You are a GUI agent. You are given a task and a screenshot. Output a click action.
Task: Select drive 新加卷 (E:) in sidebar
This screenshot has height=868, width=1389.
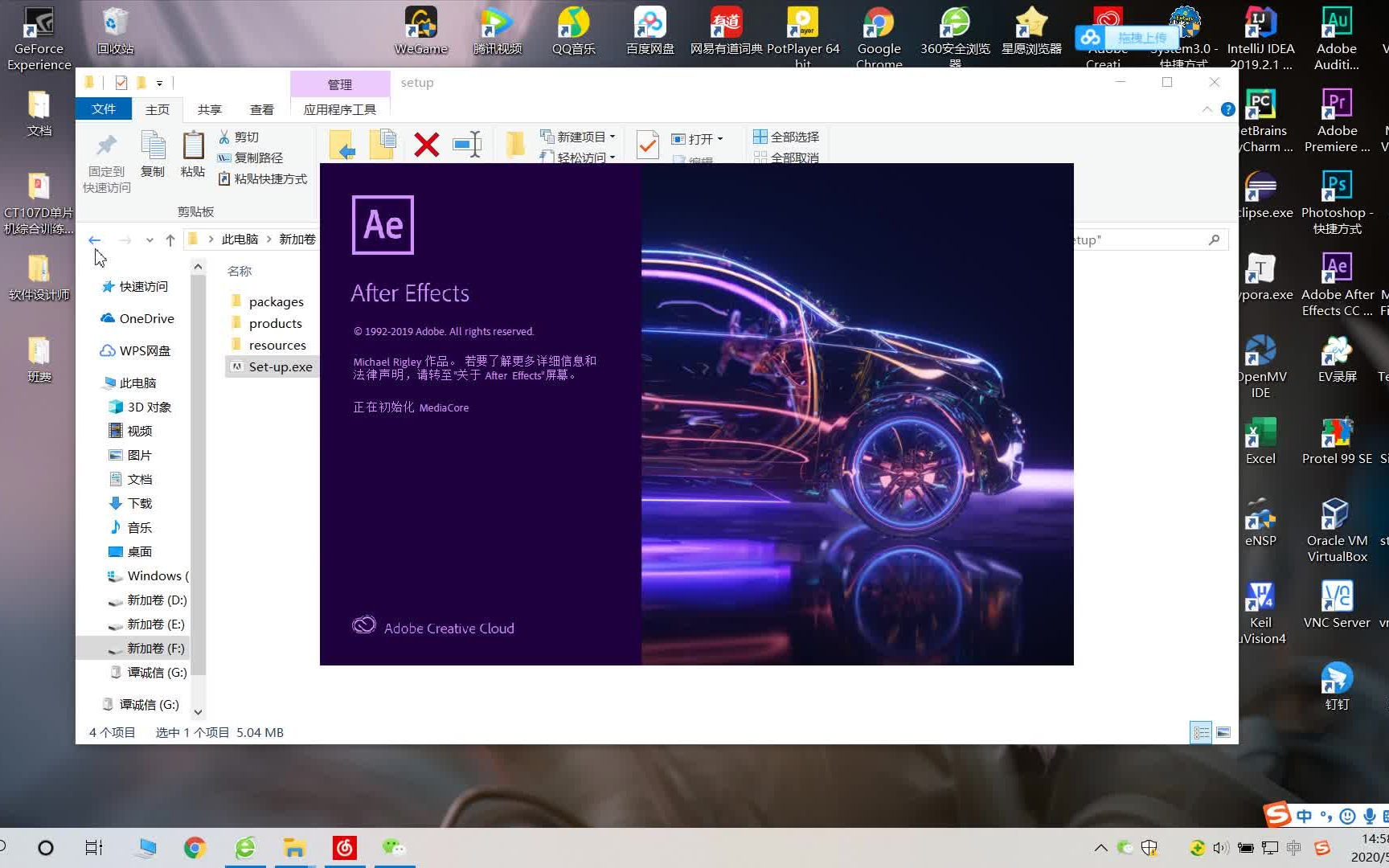pos(146,624)
